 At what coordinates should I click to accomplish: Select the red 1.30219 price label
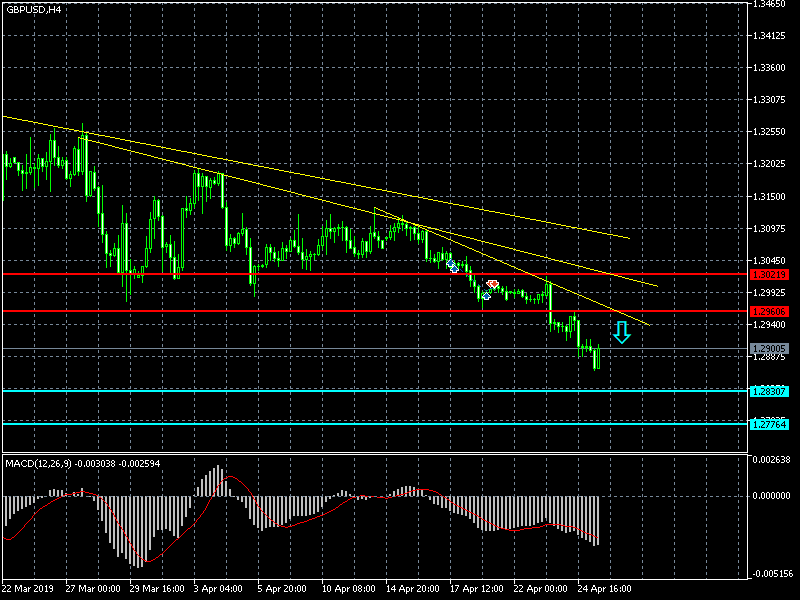point(769,274)
